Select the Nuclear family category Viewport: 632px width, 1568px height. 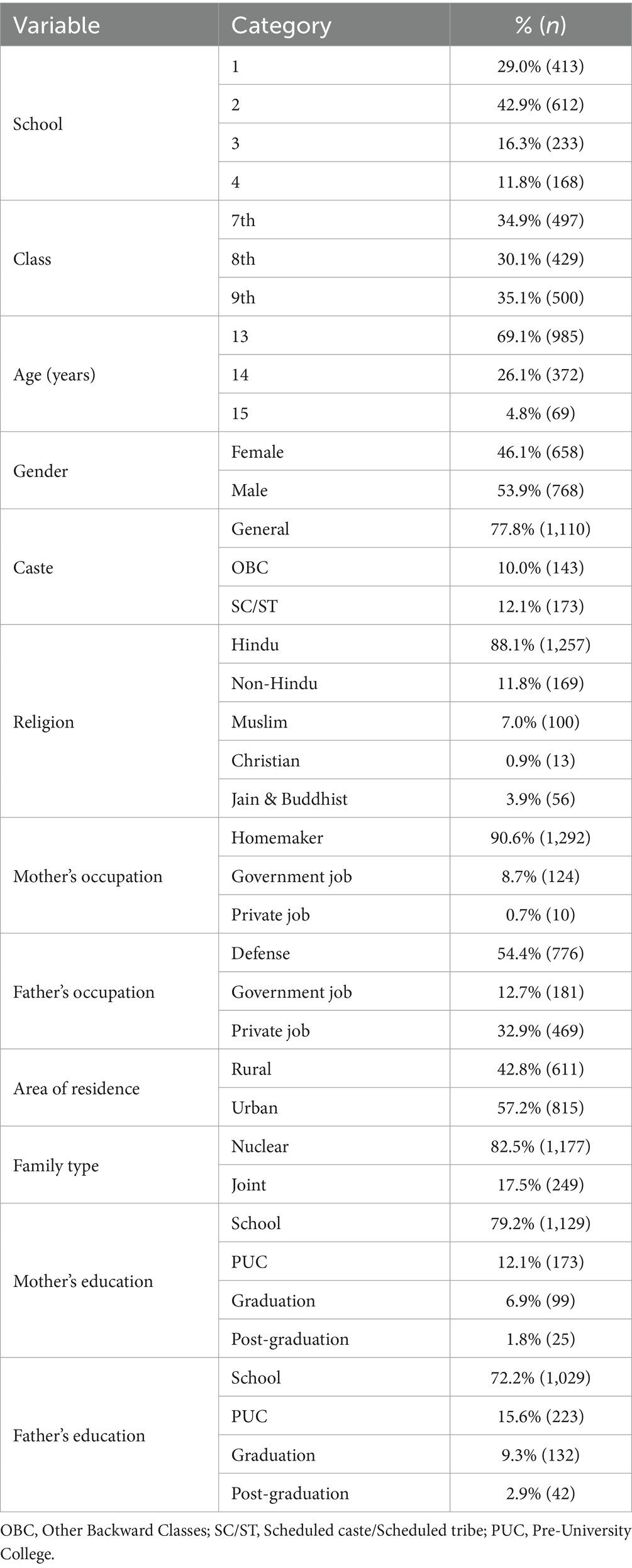click(x=260, y=1146)
